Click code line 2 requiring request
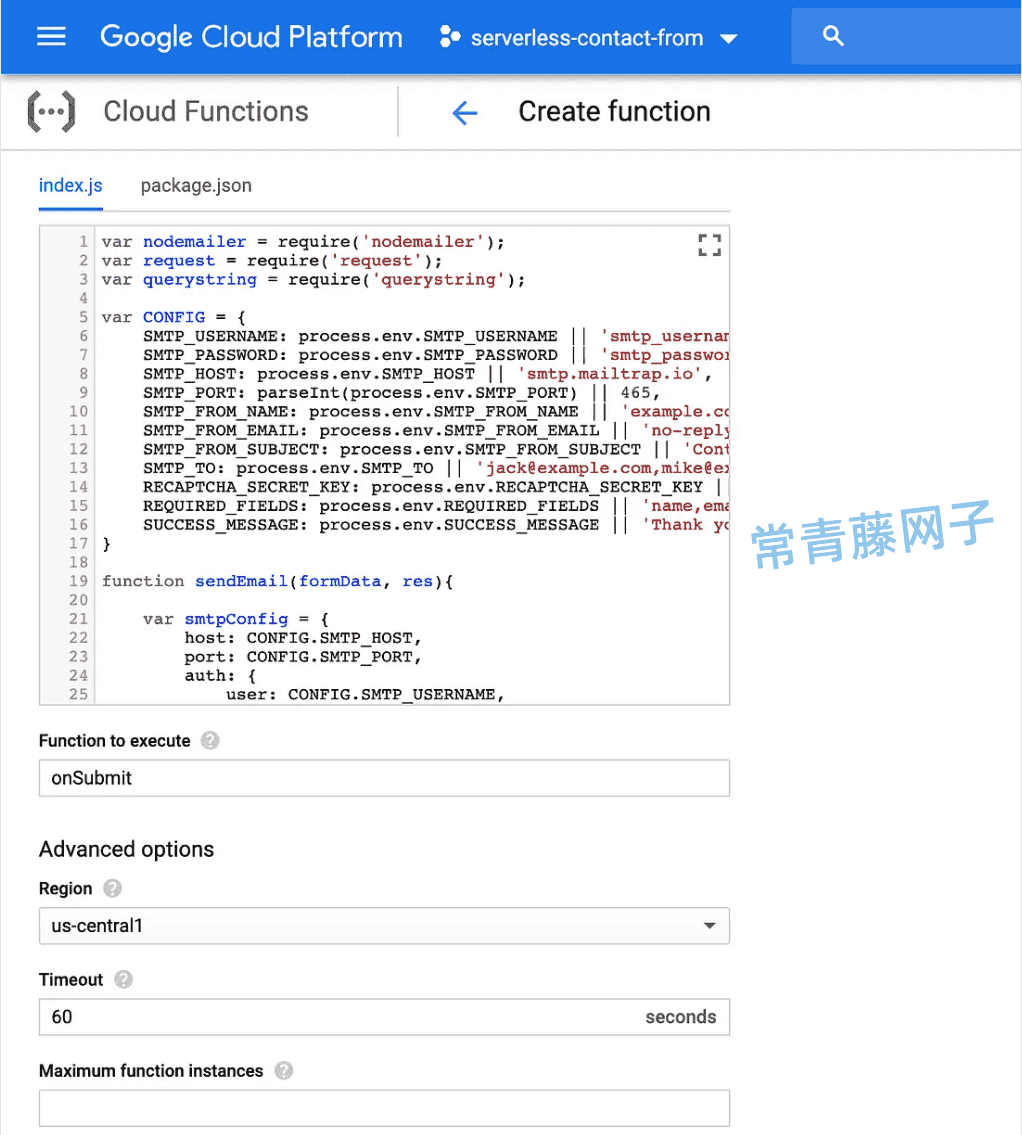This screenshot has height=1135, width=1022. click(x=271, y=261)
